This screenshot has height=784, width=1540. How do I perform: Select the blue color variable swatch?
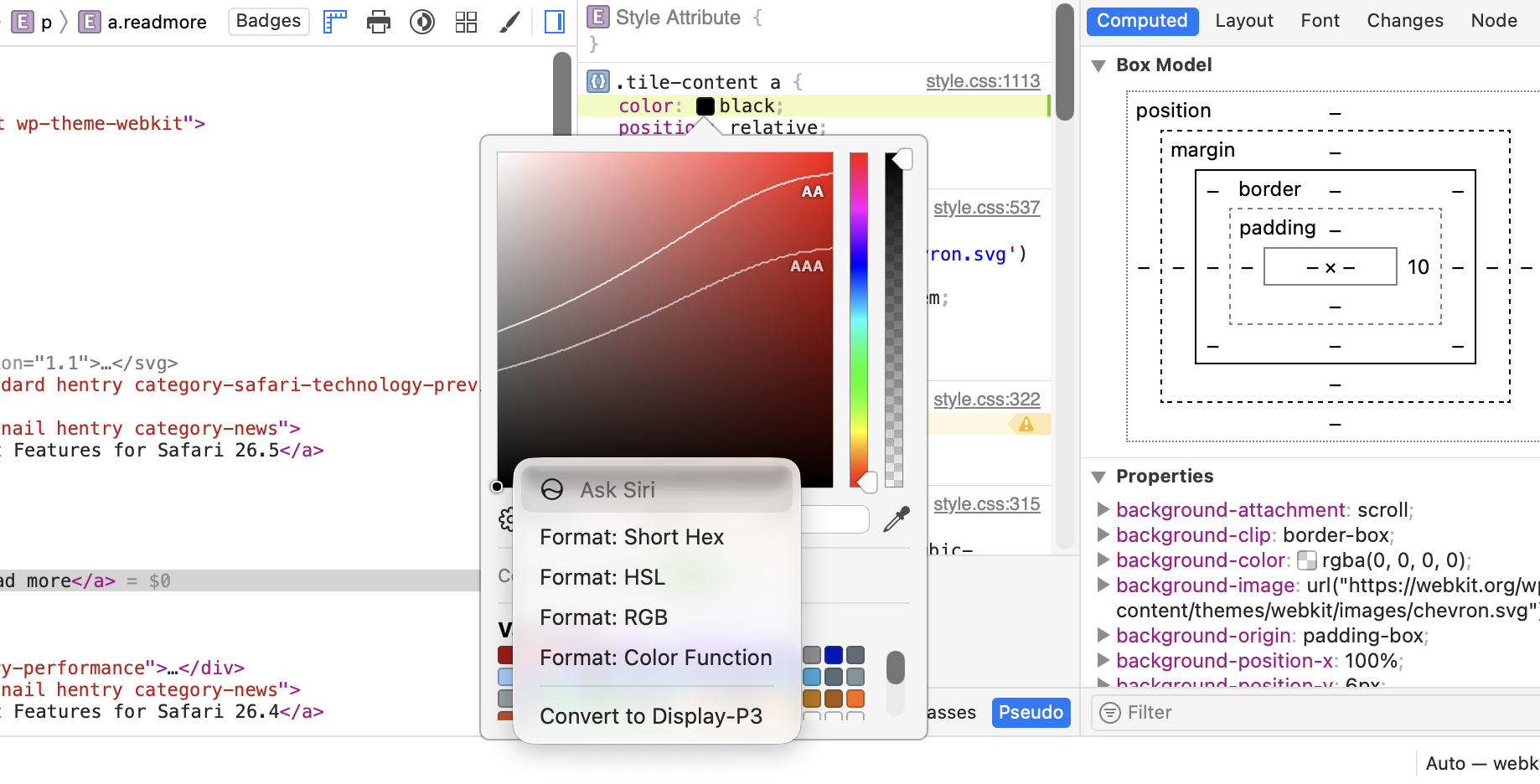pyautogui.click(x=834, y=655)
